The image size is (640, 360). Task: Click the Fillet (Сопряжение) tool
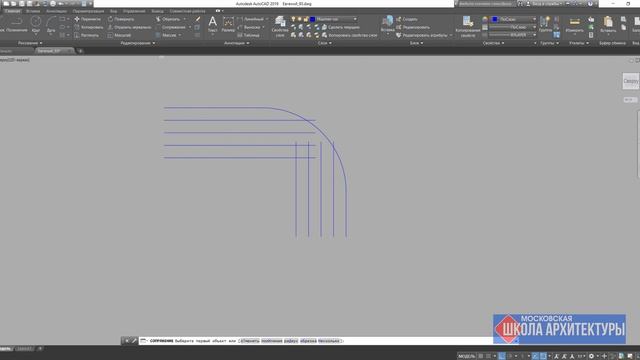click(x=171, y=27)
